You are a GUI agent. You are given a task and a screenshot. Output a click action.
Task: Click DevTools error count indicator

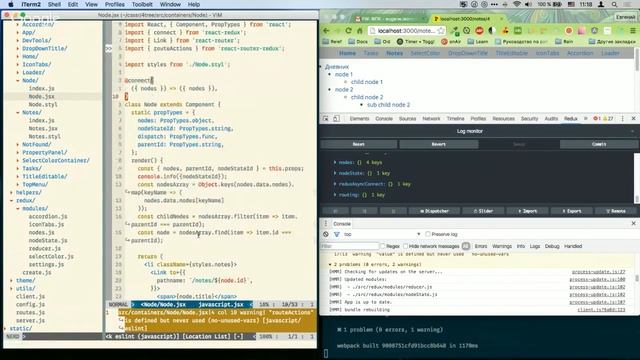click(x=597, y=118)
